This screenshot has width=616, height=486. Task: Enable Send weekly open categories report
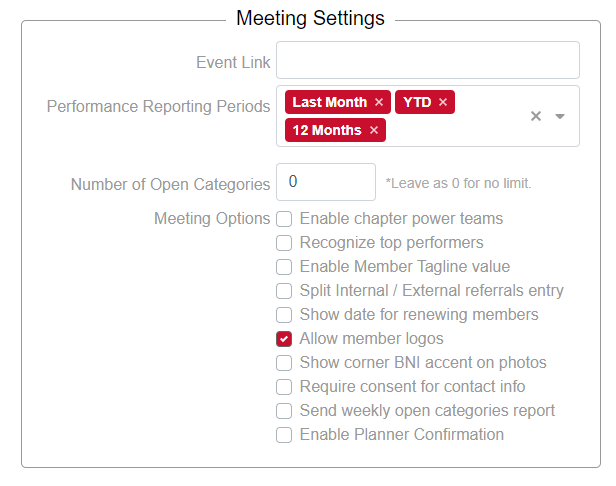pyautogui.click(x=284, y=411)
